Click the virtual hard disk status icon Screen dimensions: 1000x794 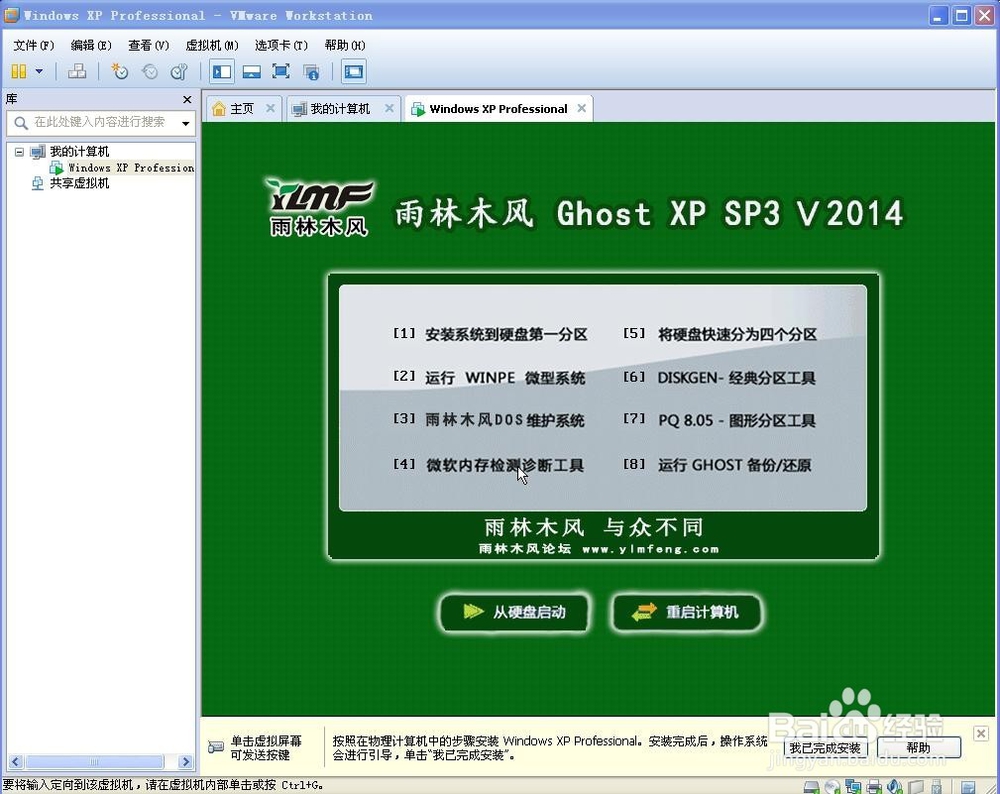point(809,786)
